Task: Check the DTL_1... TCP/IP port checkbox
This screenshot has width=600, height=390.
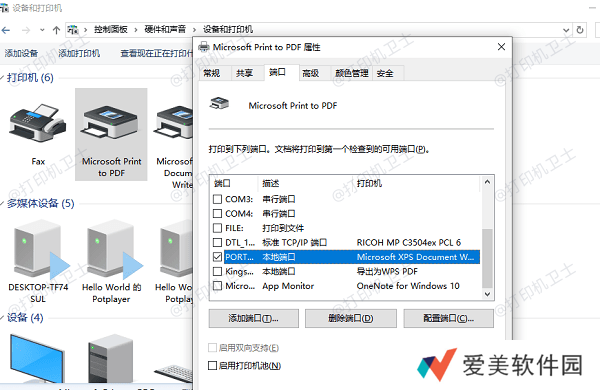Action: pos(217,243)
